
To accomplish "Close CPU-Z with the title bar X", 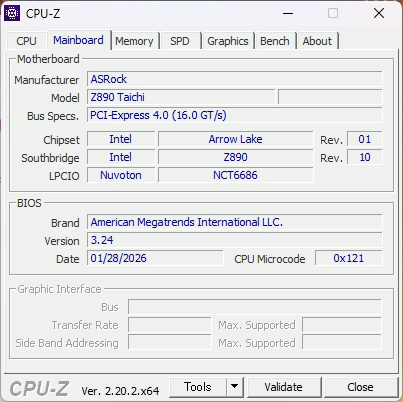I will (x=379, y=13).
